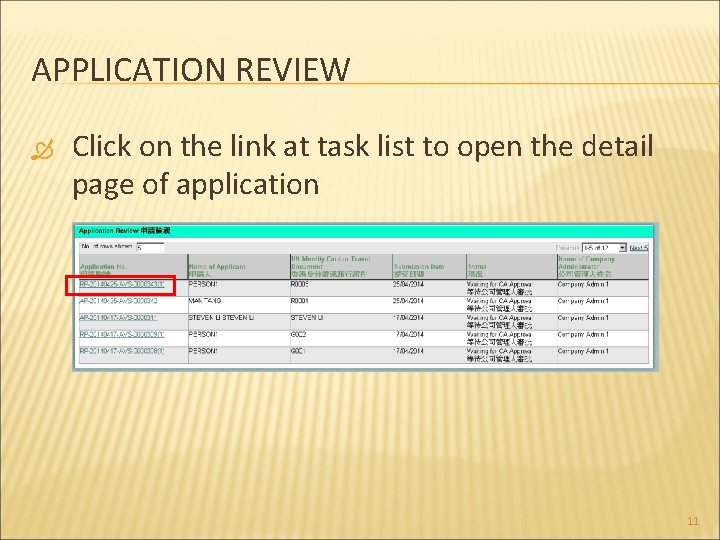This screenshot has height=540, width=720.
Task: Select document cell STEVEN LI
Action: 307,318
